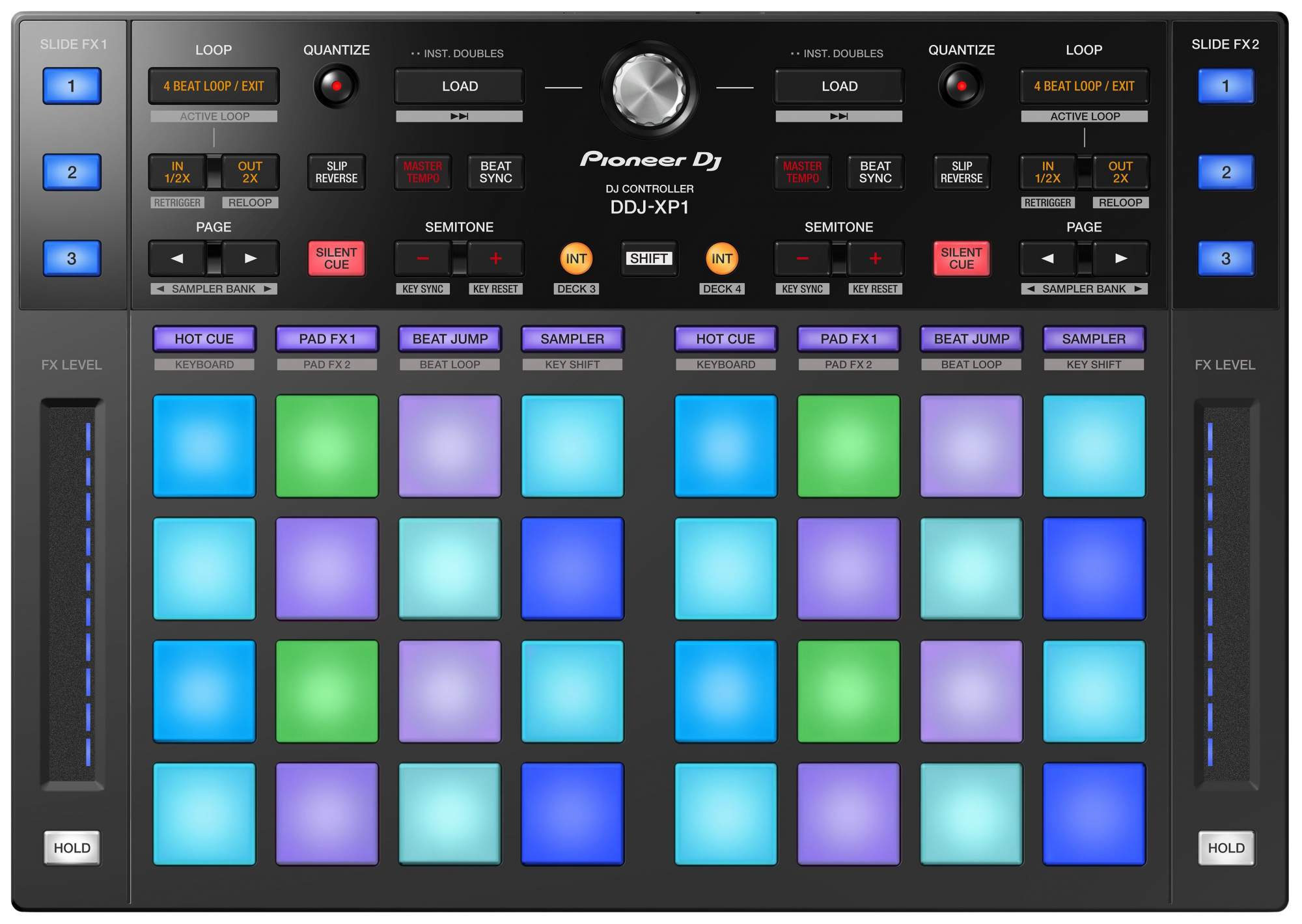Click right PAGE next arrow

coord(1120,258)
